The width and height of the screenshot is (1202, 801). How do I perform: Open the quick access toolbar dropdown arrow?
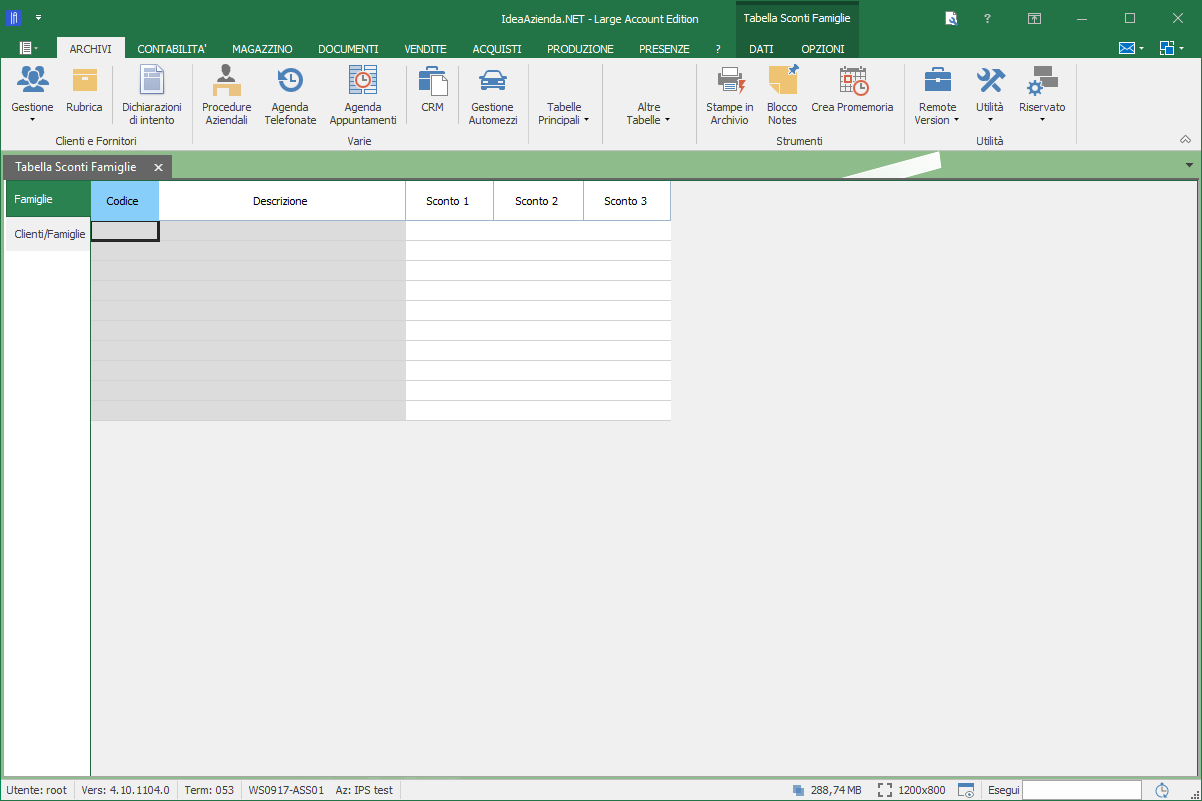[38, 18]
